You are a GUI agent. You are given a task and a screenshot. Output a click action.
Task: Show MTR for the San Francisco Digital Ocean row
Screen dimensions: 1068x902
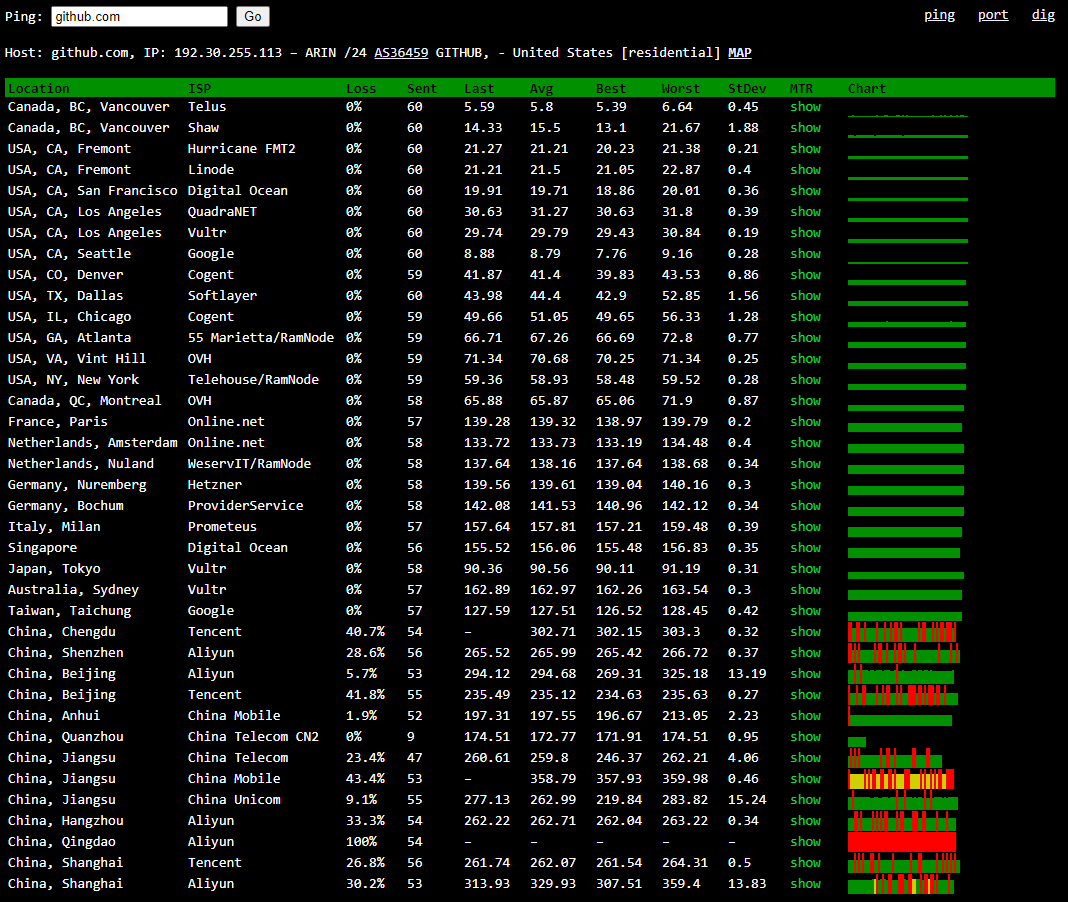[x=805, y=191]
